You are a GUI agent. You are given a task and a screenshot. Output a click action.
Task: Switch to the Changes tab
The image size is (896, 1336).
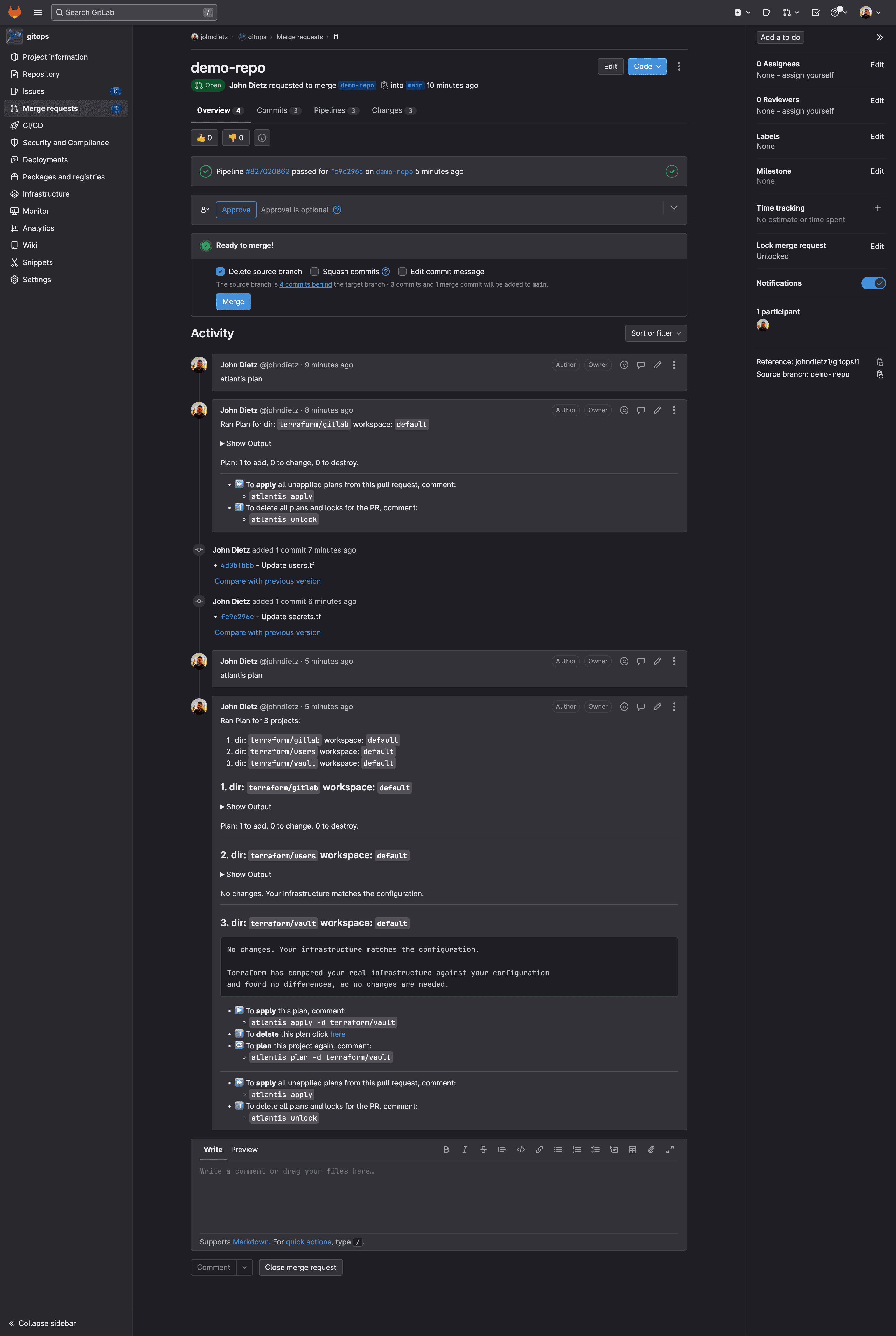coord(394,110)
